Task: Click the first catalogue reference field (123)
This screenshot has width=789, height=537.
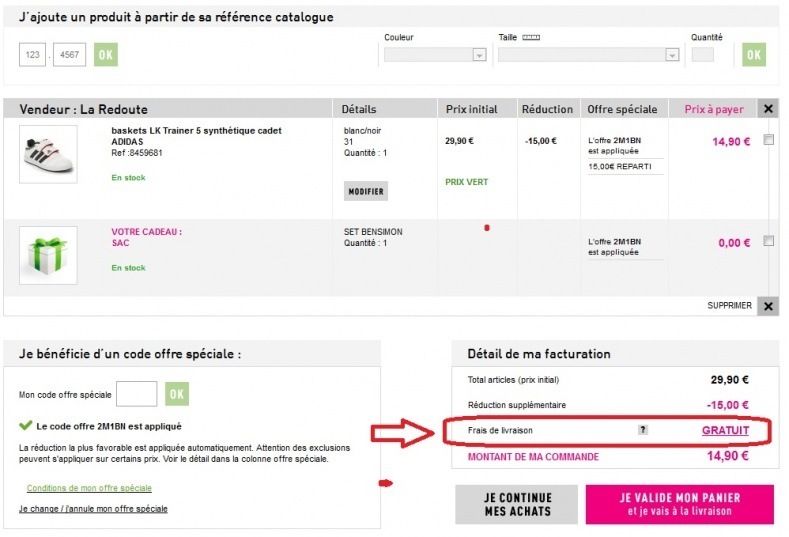Action: point(33,55)
